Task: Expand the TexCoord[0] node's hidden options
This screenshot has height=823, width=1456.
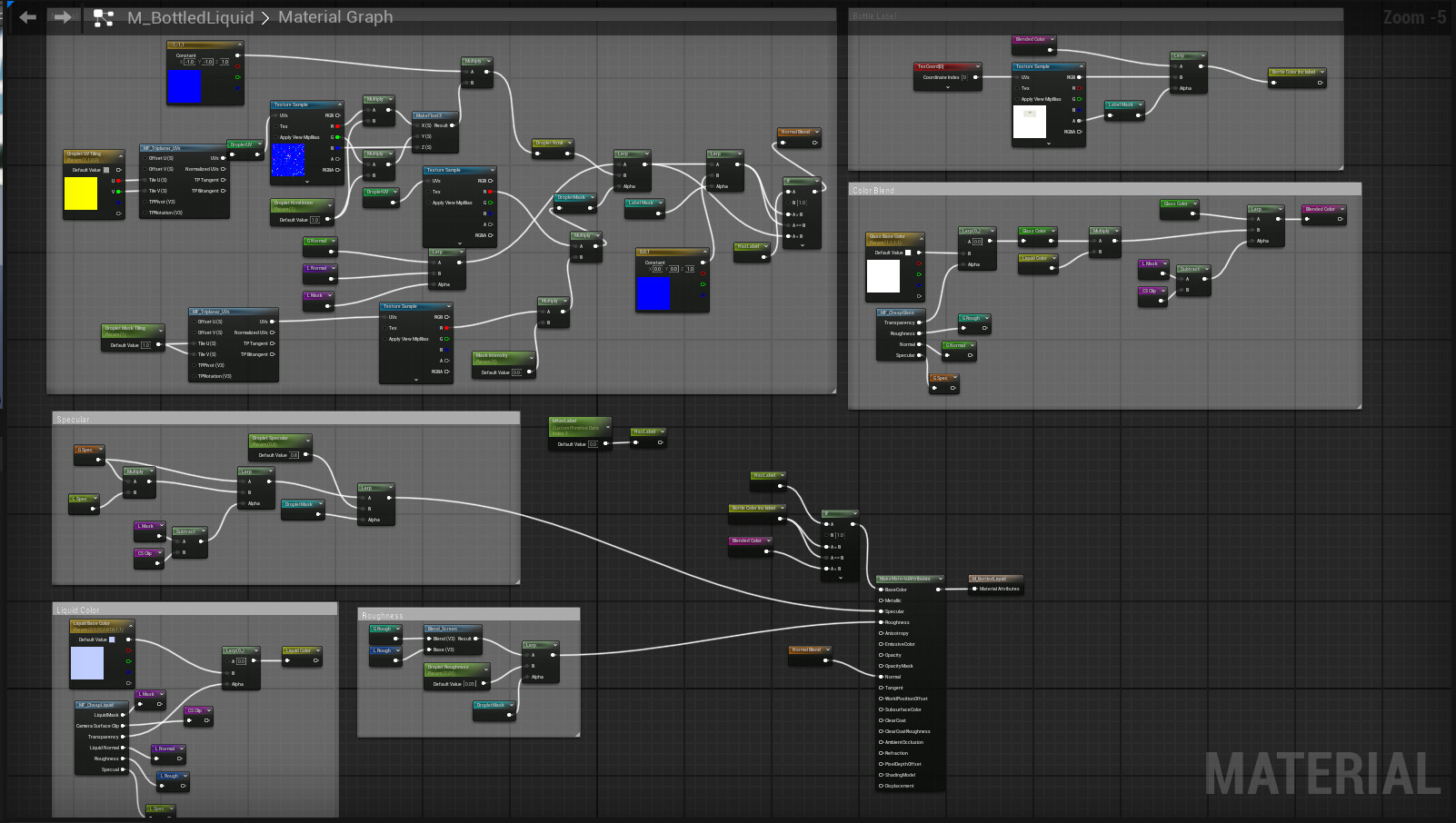Action: [x=948, y=88]
